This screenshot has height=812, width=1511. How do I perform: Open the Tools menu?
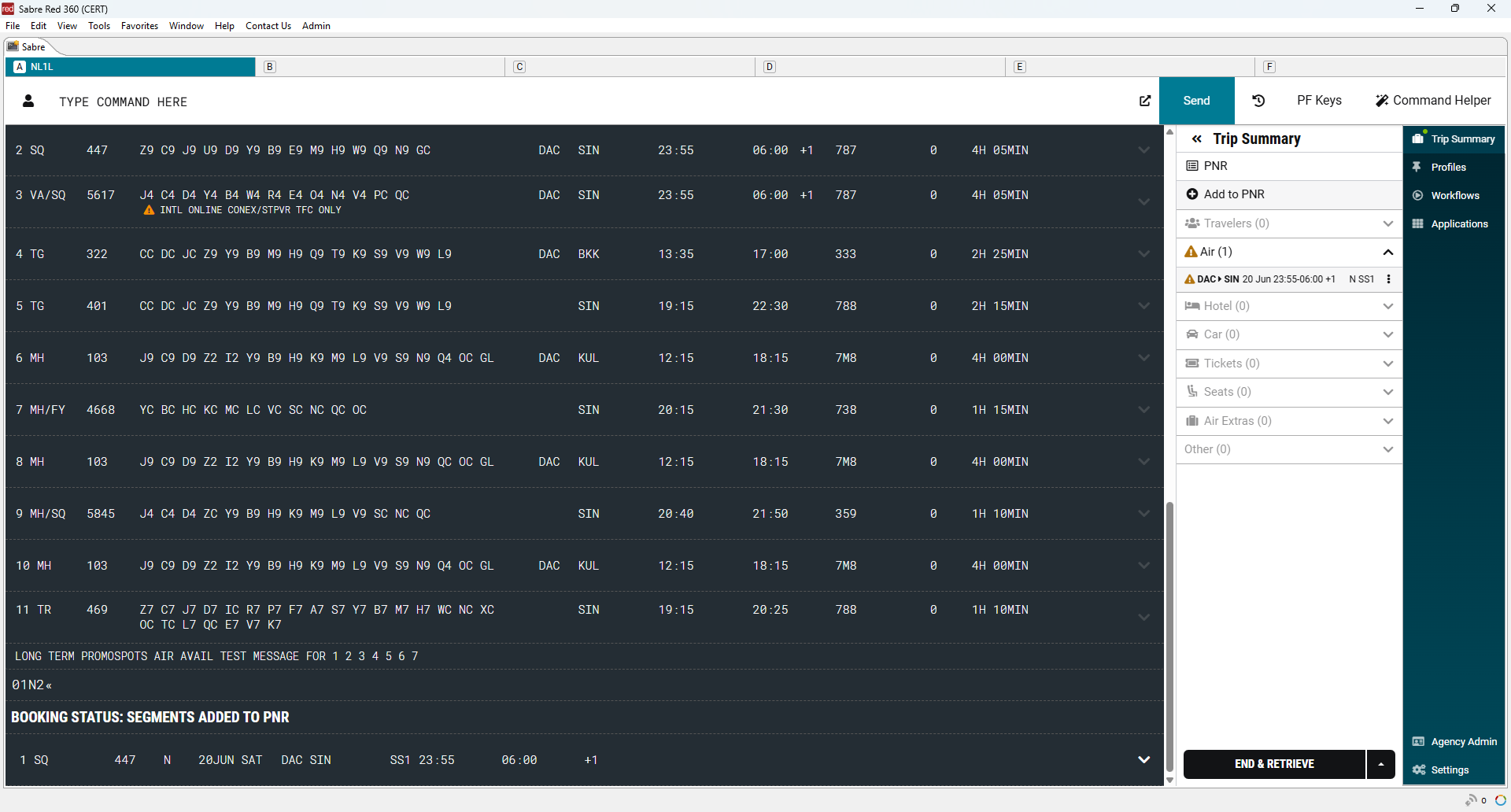pyautogui.click(x=99, y=26)
